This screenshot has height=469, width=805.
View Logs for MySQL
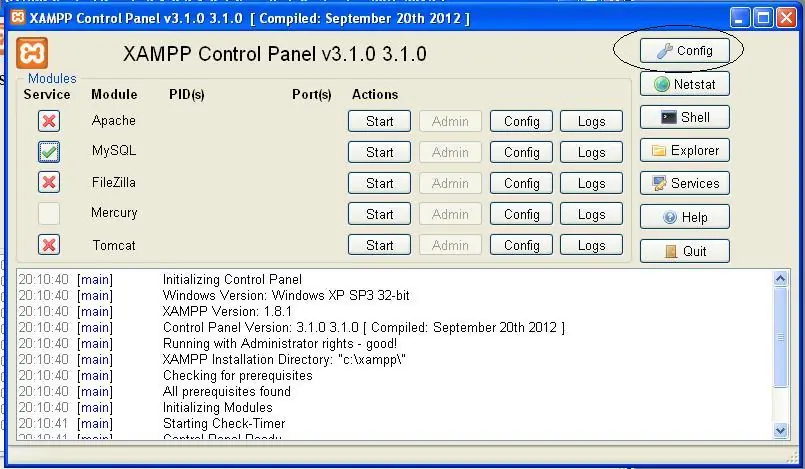pyautogui.click(x=591, y=152)
